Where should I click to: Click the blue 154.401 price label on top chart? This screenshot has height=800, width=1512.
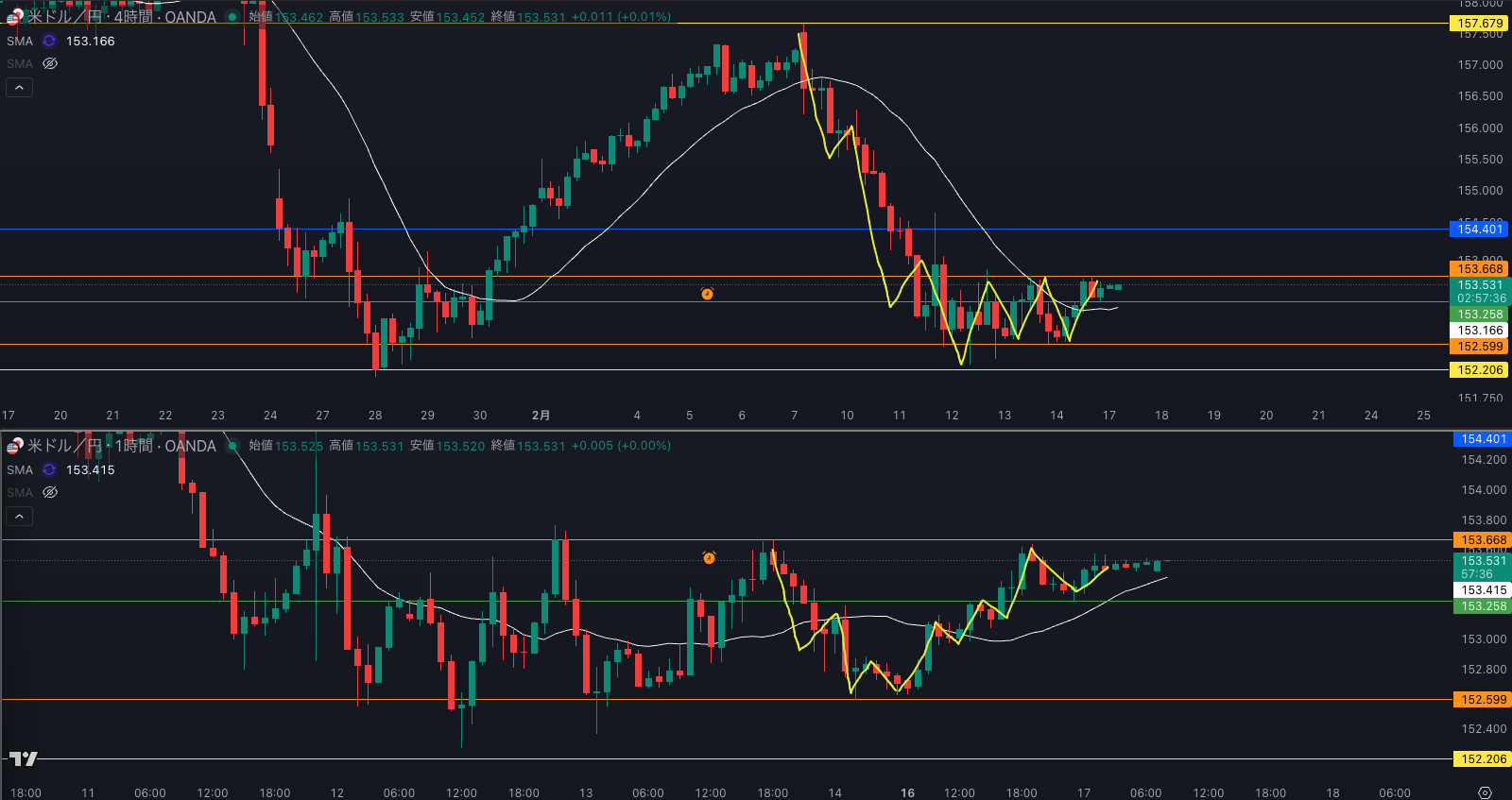point(1479,230)
